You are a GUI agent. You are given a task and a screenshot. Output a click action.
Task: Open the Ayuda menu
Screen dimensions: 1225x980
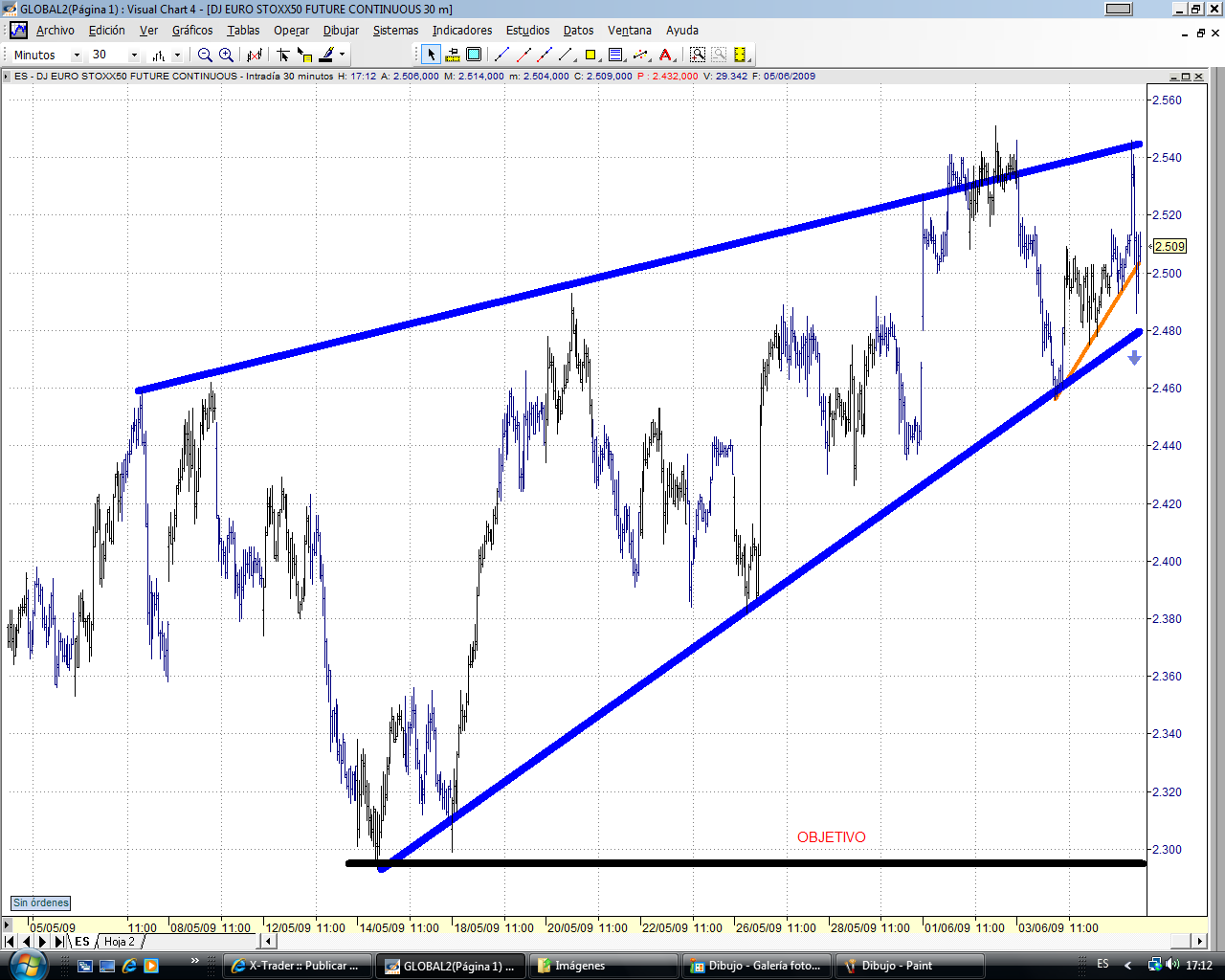[682, 31]
